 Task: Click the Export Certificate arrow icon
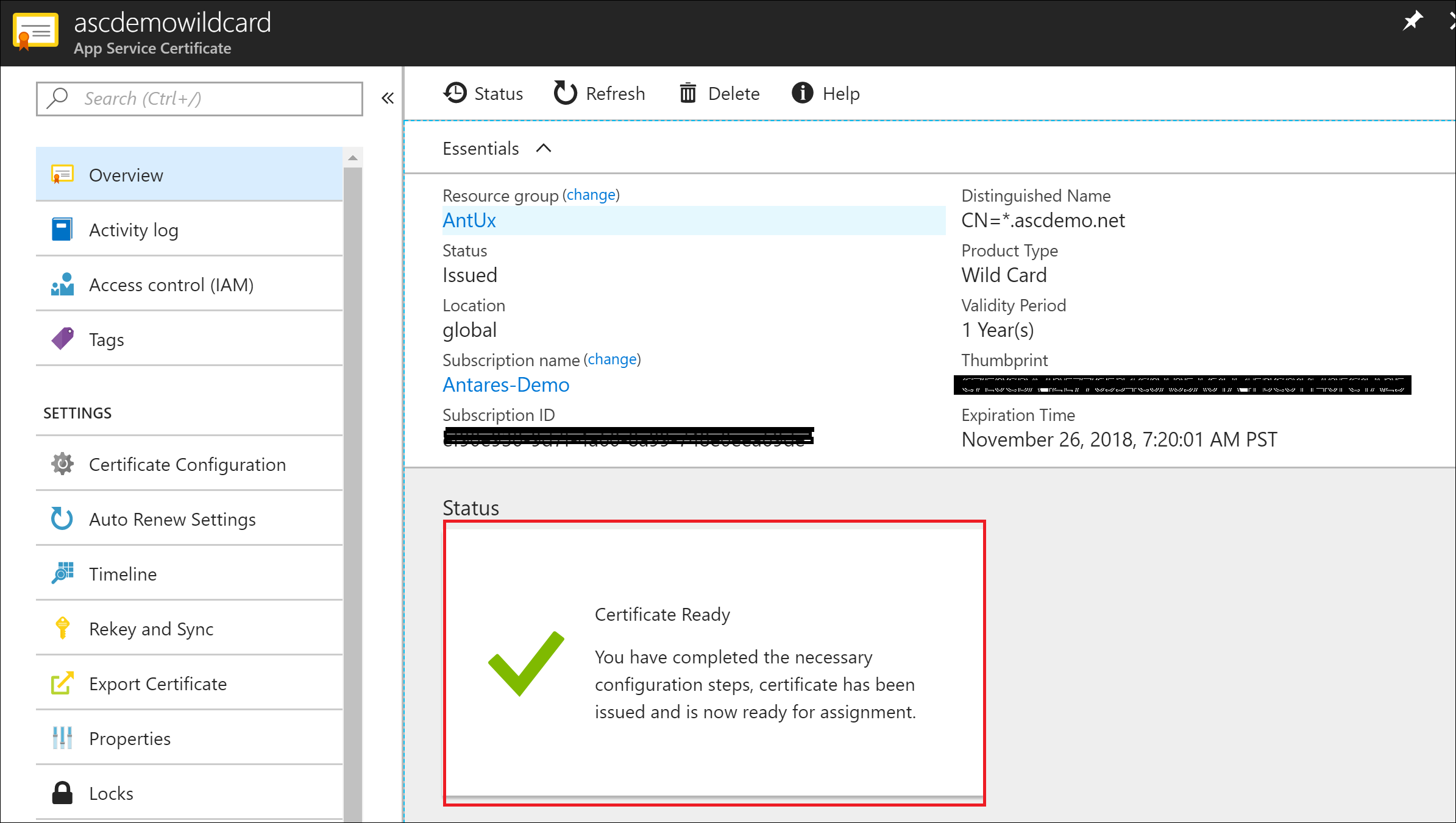pyautogui.click(x=62, y=683)
